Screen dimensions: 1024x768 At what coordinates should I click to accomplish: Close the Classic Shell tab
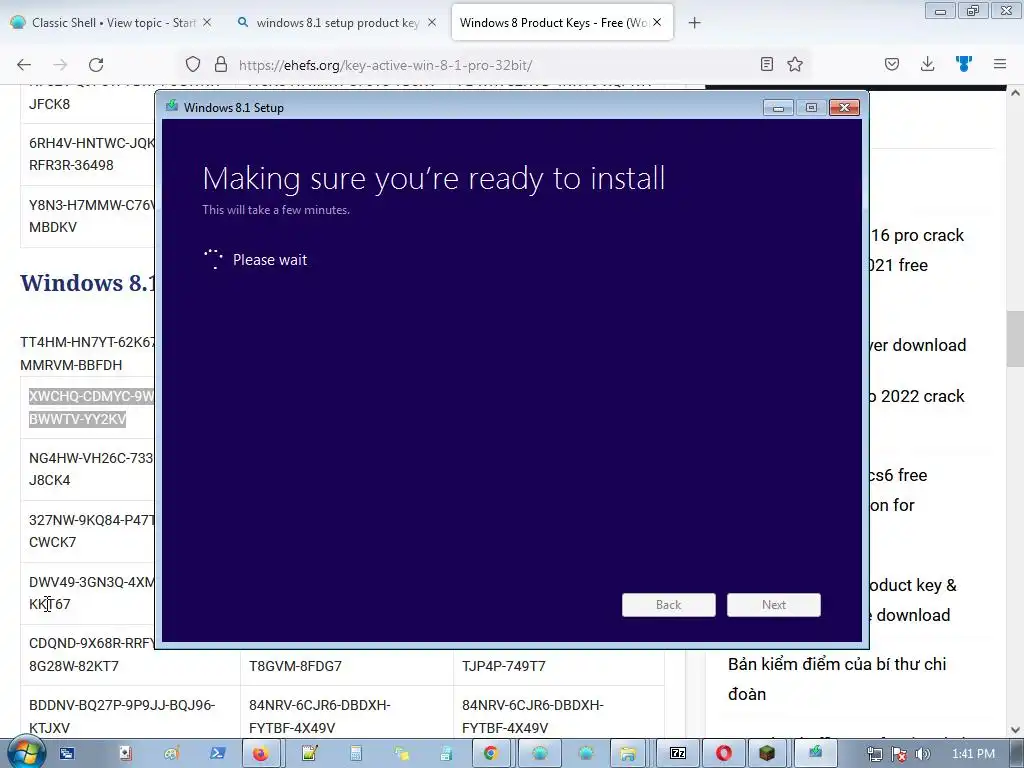coord(207,22)
